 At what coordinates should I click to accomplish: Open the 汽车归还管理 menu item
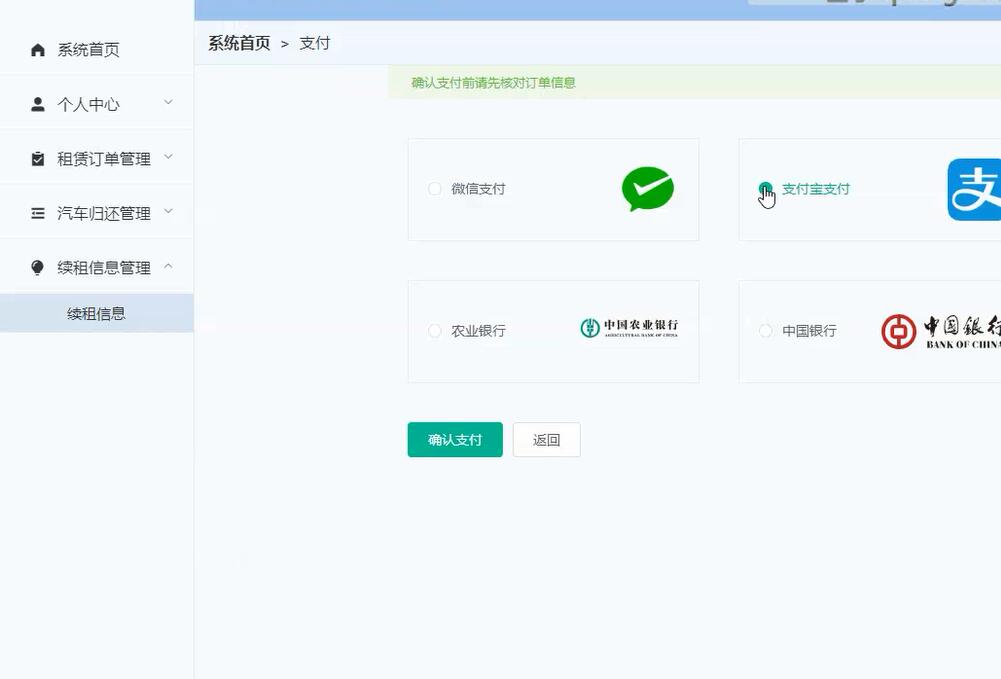(x=96, y=213)
